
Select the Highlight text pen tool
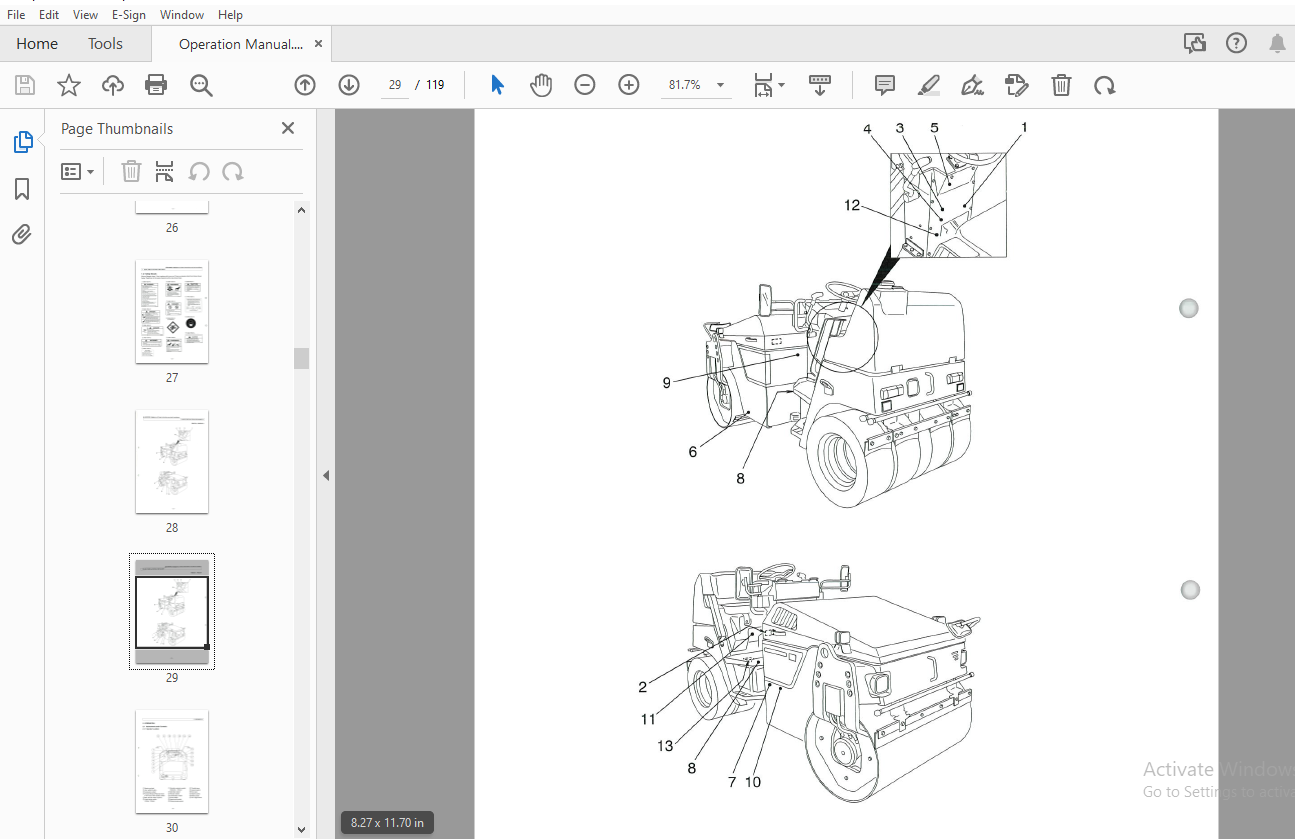coord(929,85)
